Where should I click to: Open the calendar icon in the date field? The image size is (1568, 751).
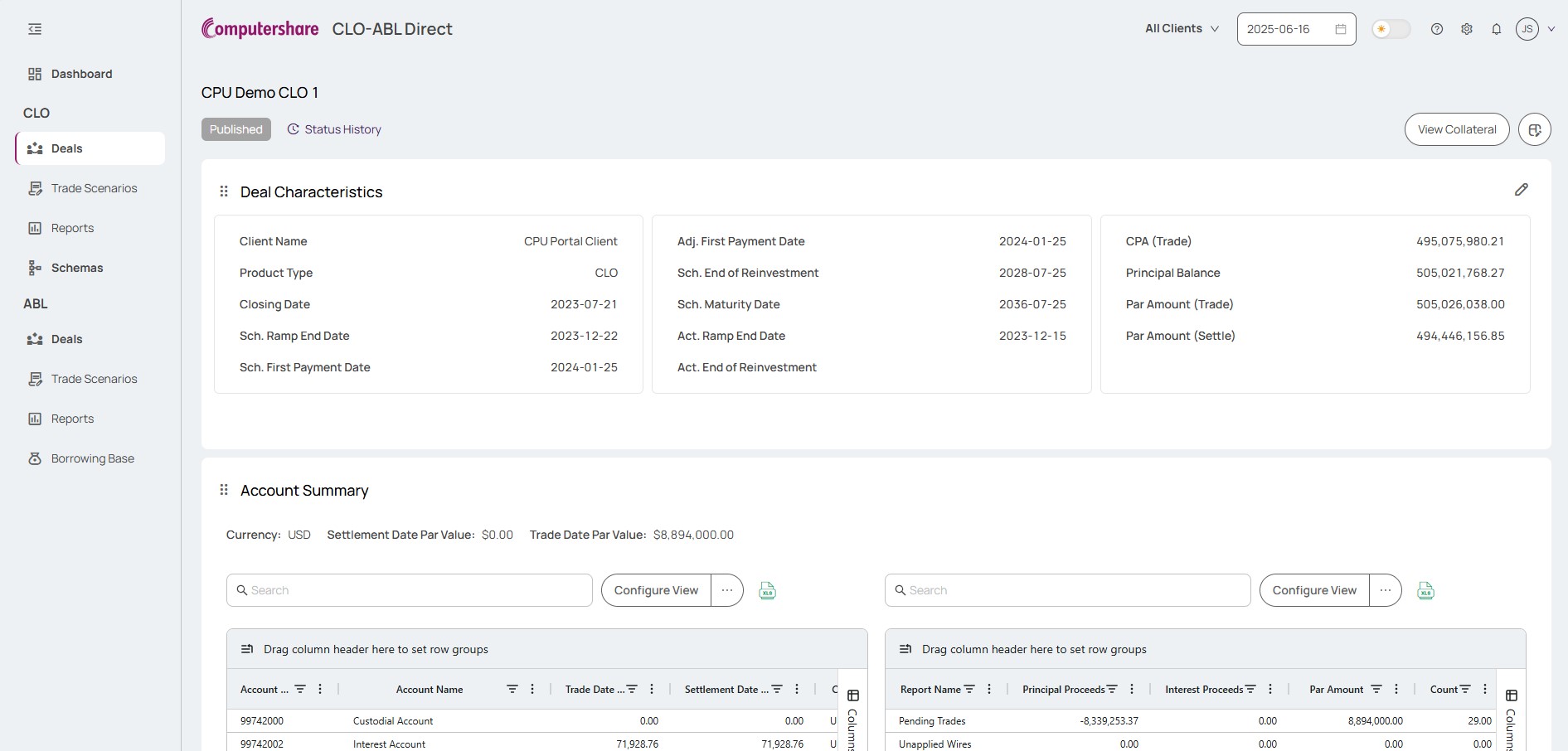(x=1339, y=29)
